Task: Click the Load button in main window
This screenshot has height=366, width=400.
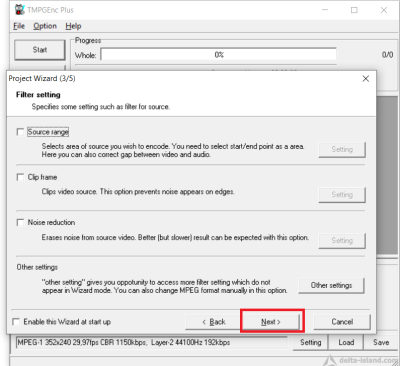Action: tap(346, 342)
